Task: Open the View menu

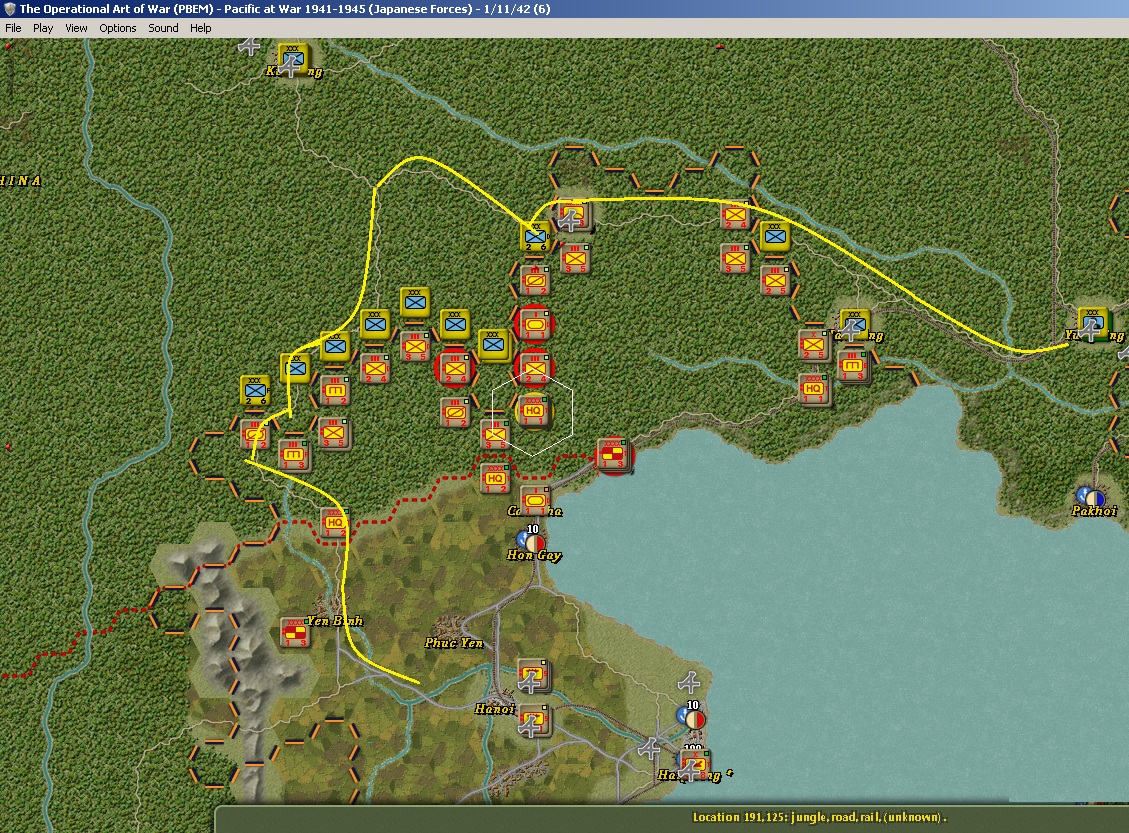Action: click(76, 28)
